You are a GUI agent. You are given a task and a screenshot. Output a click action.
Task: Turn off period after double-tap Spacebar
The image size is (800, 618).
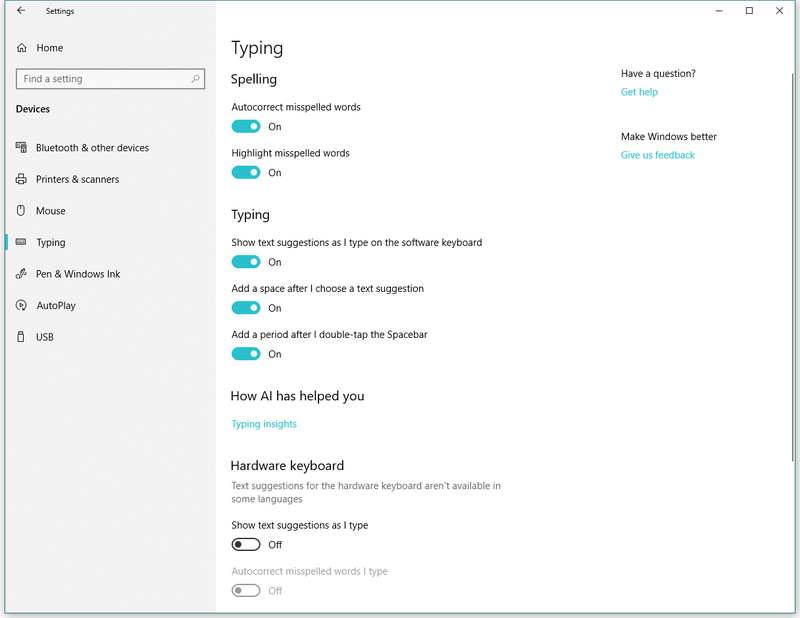tap(246, 354)
